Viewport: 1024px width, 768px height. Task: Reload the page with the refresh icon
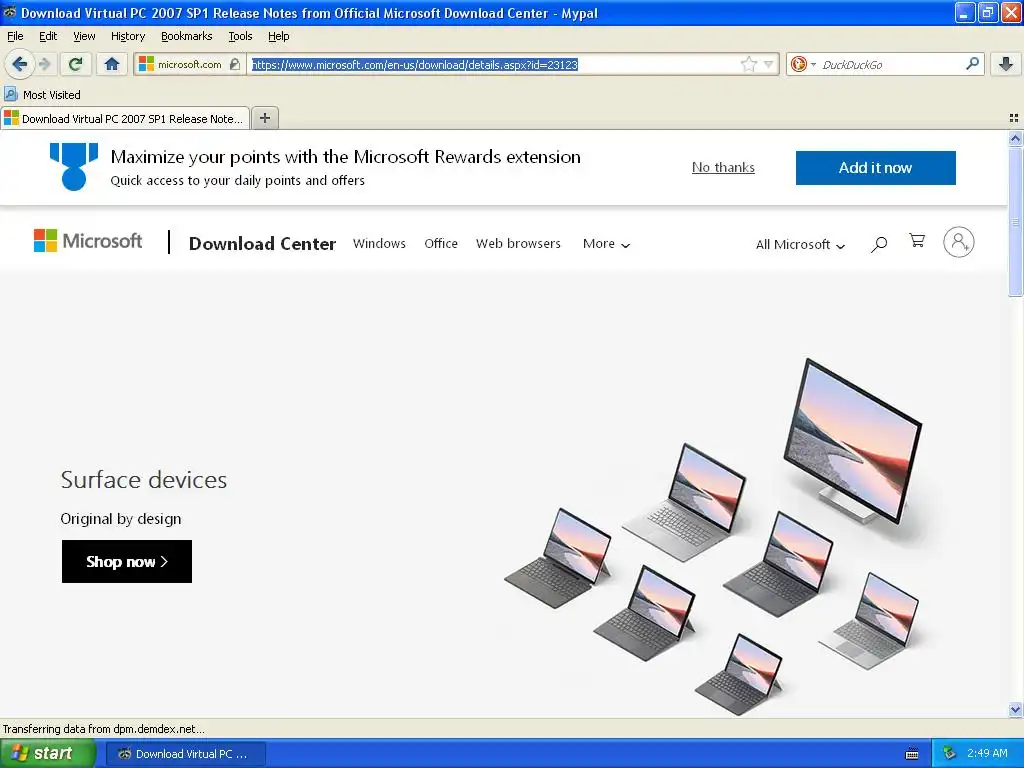(x=76, y=64)
